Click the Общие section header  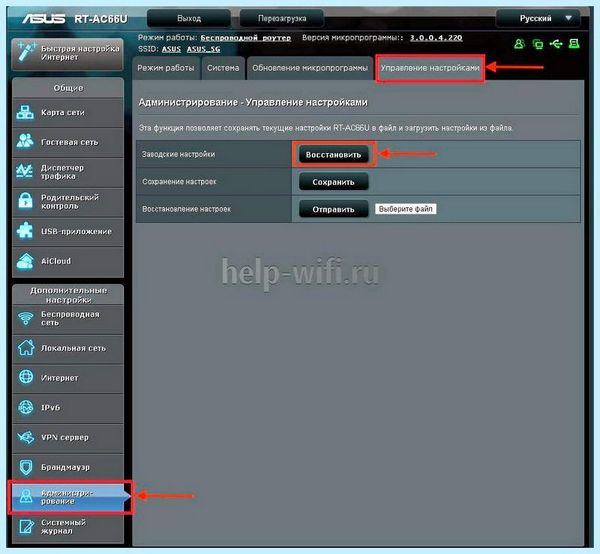pos(68,88)
